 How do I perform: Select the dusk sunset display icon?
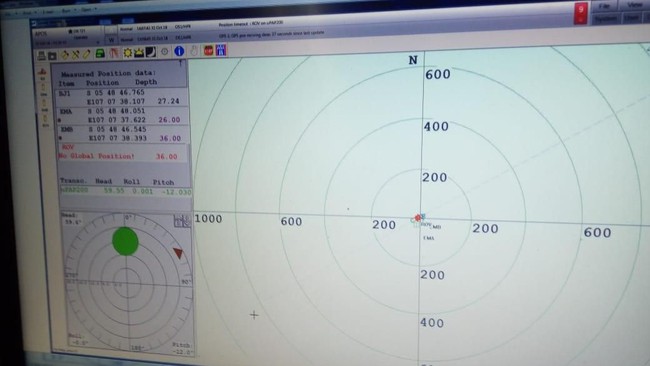point(139,52)
